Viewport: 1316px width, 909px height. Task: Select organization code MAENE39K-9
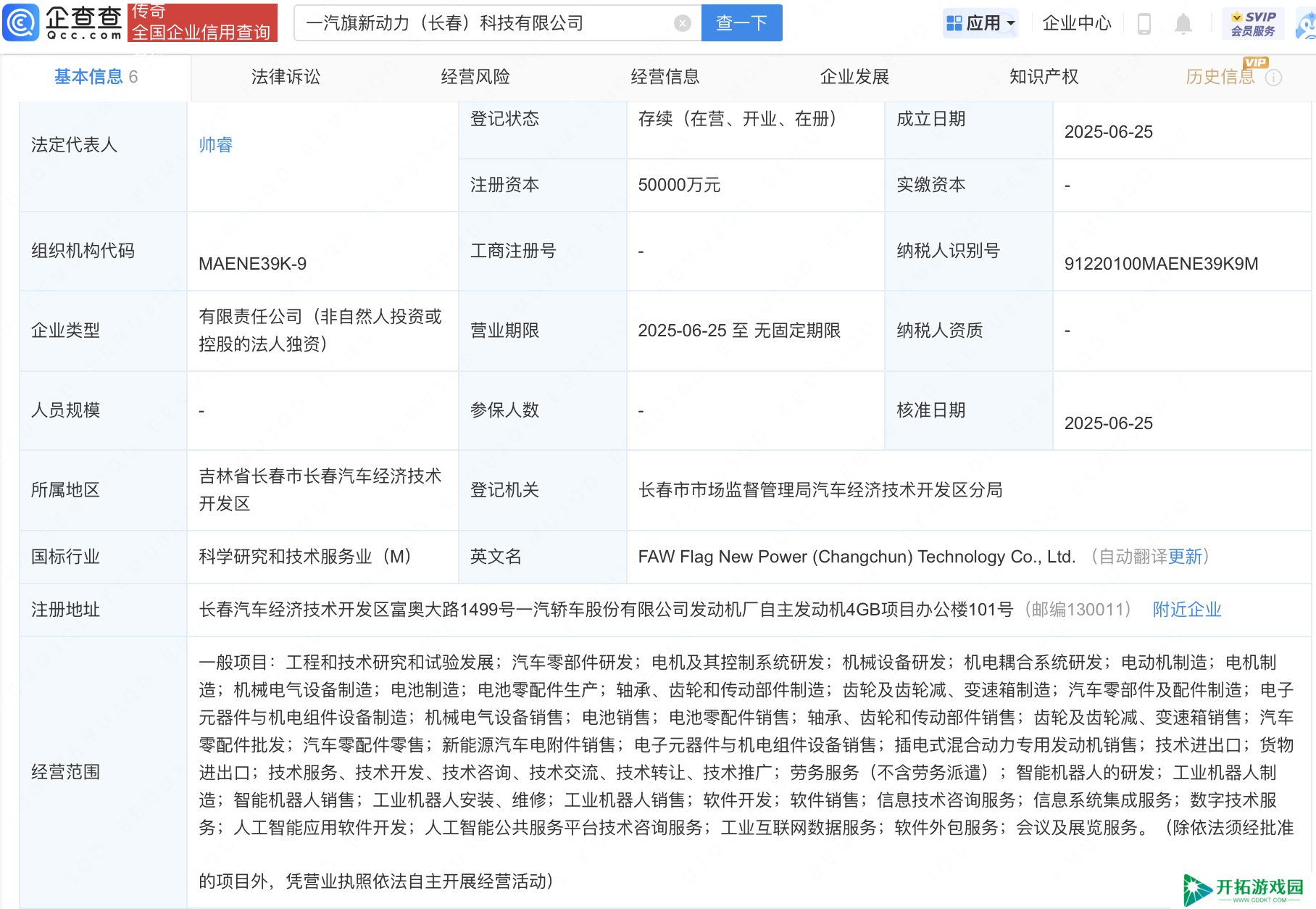coord(252,264)
